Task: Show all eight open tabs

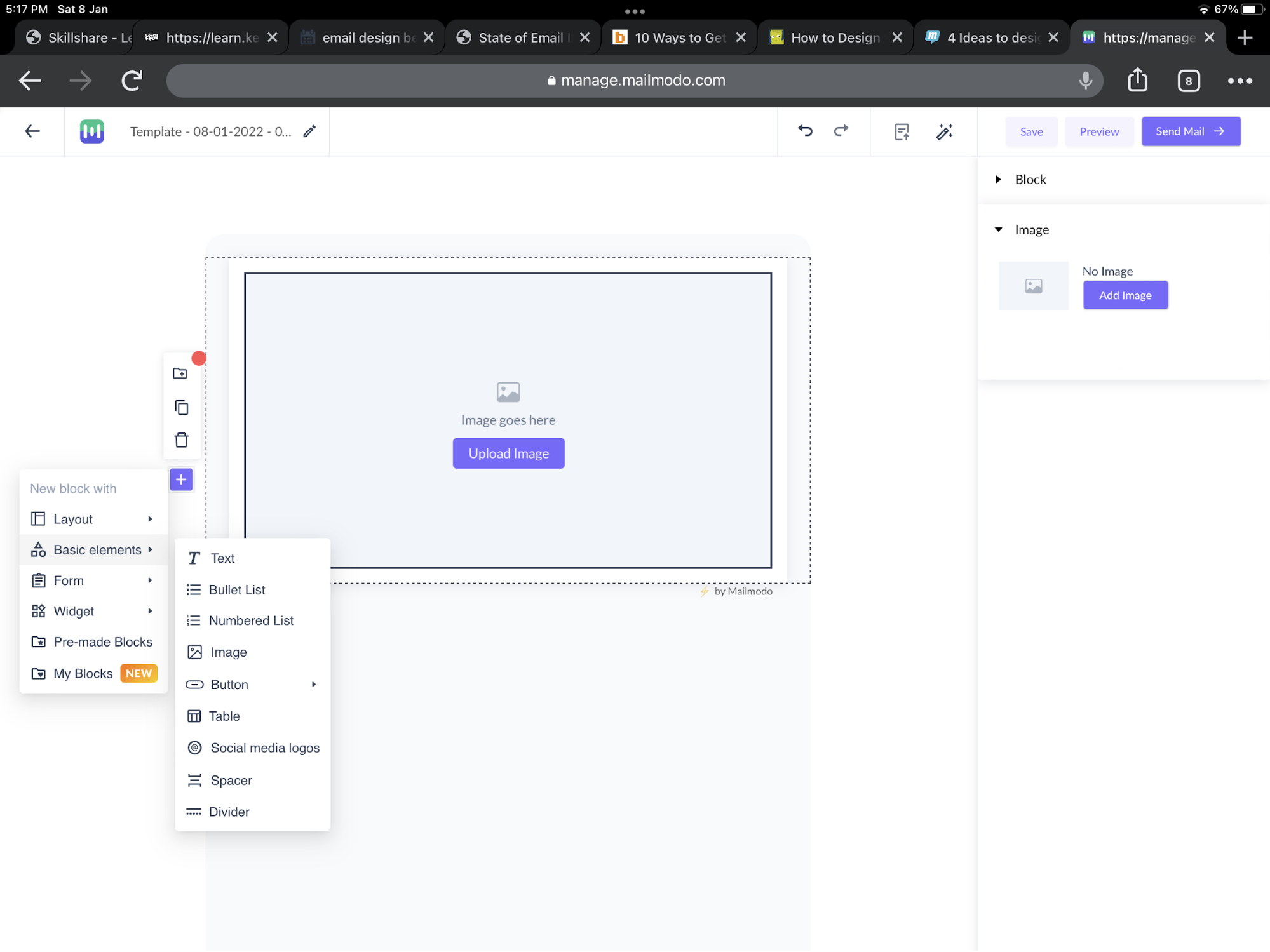Action: pos(1189,81)
